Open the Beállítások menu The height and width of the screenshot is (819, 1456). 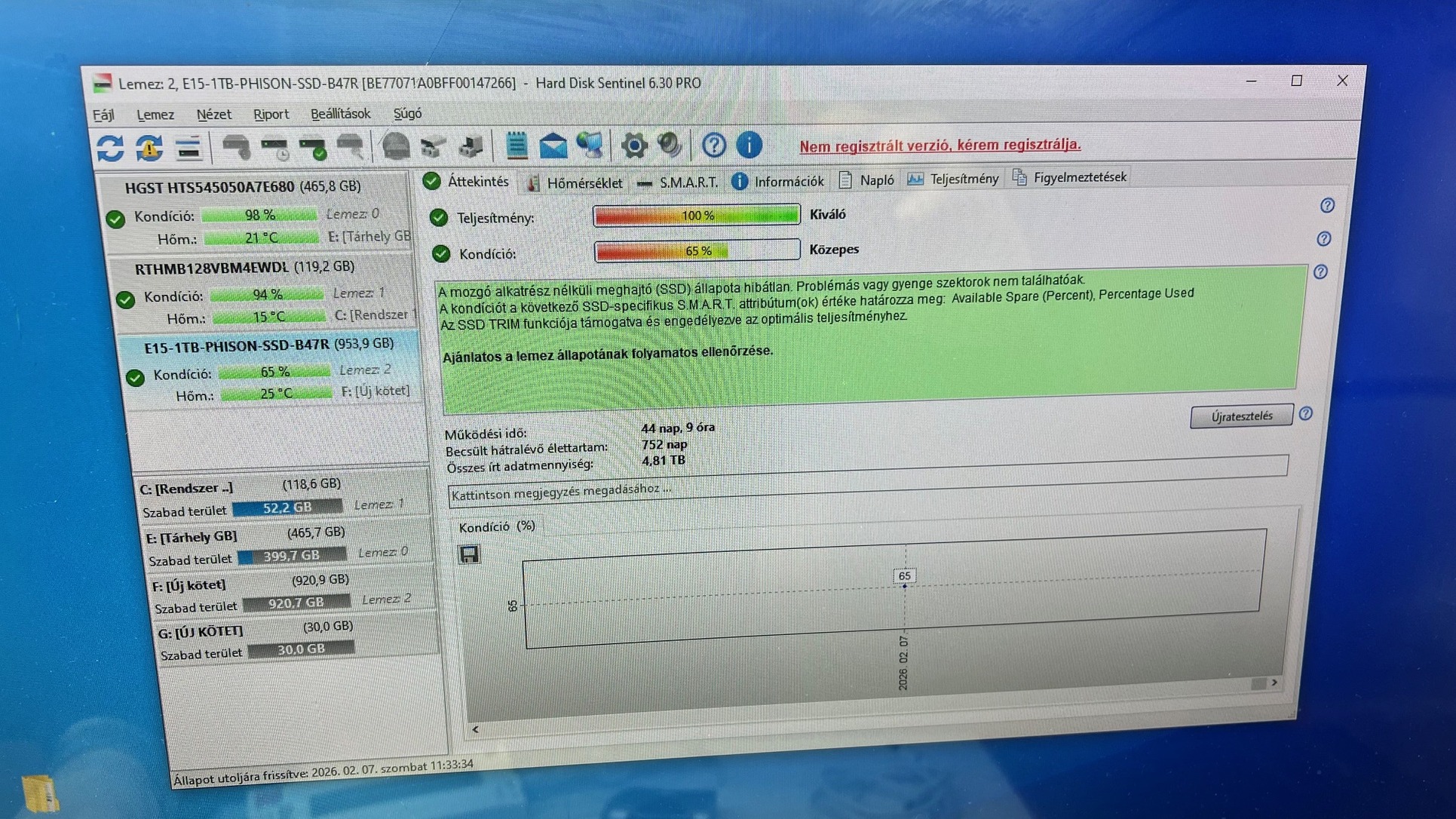coord(340,114)
